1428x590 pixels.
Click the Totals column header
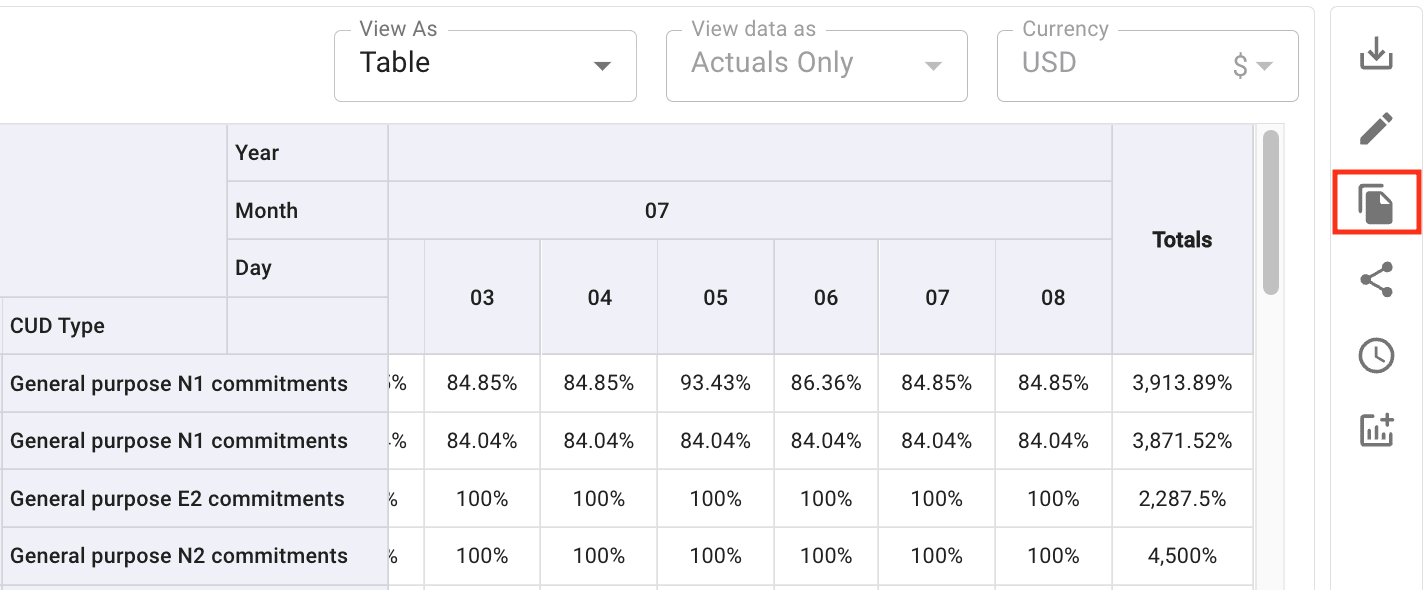(x=1182, y=240)
